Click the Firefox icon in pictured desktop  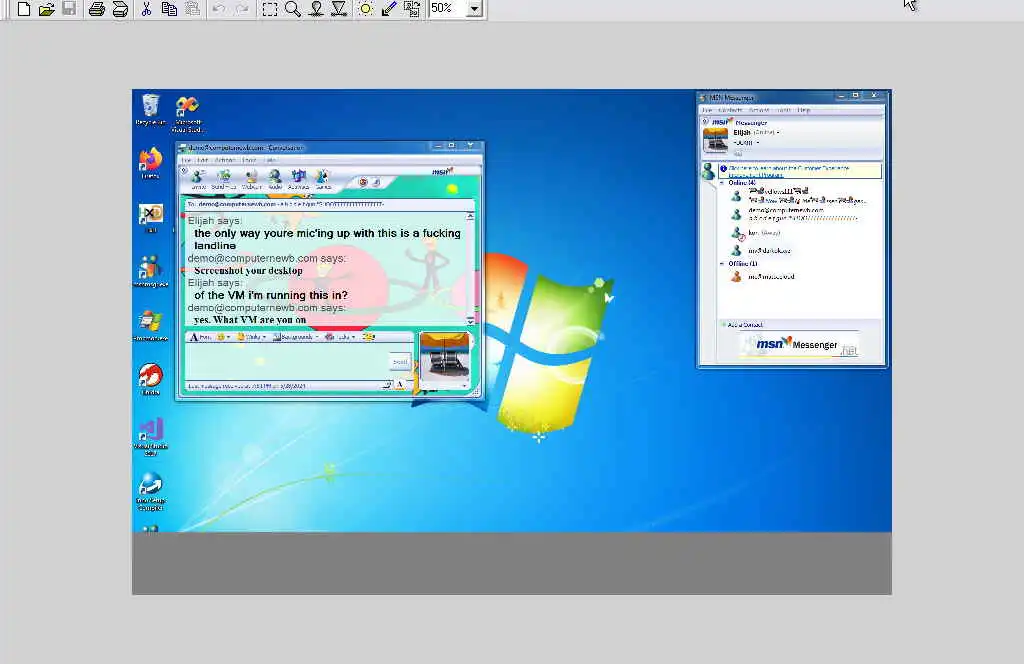(151, 163)
